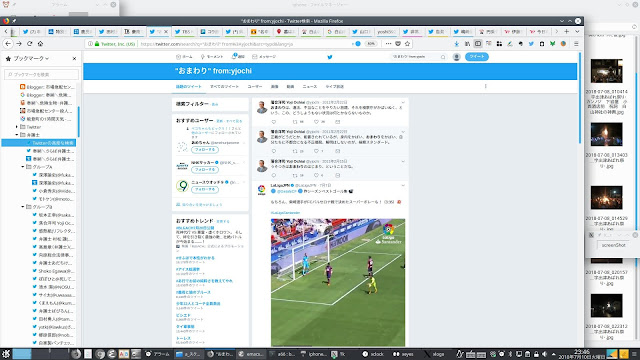The image size is (640, 360).
Task: Open ホーム in Twitter navigation
Action: (184, 57)
